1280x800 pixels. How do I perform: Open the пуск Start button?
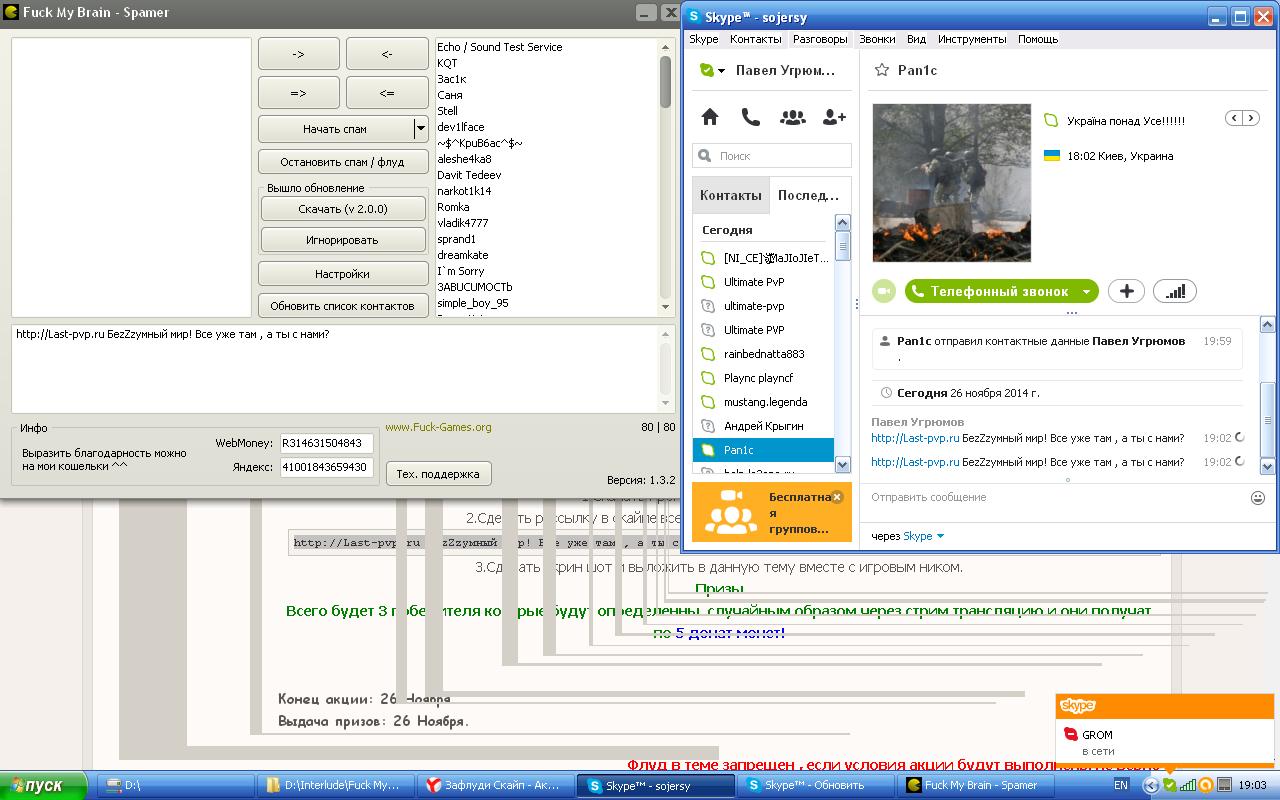(x=44, y=785)
